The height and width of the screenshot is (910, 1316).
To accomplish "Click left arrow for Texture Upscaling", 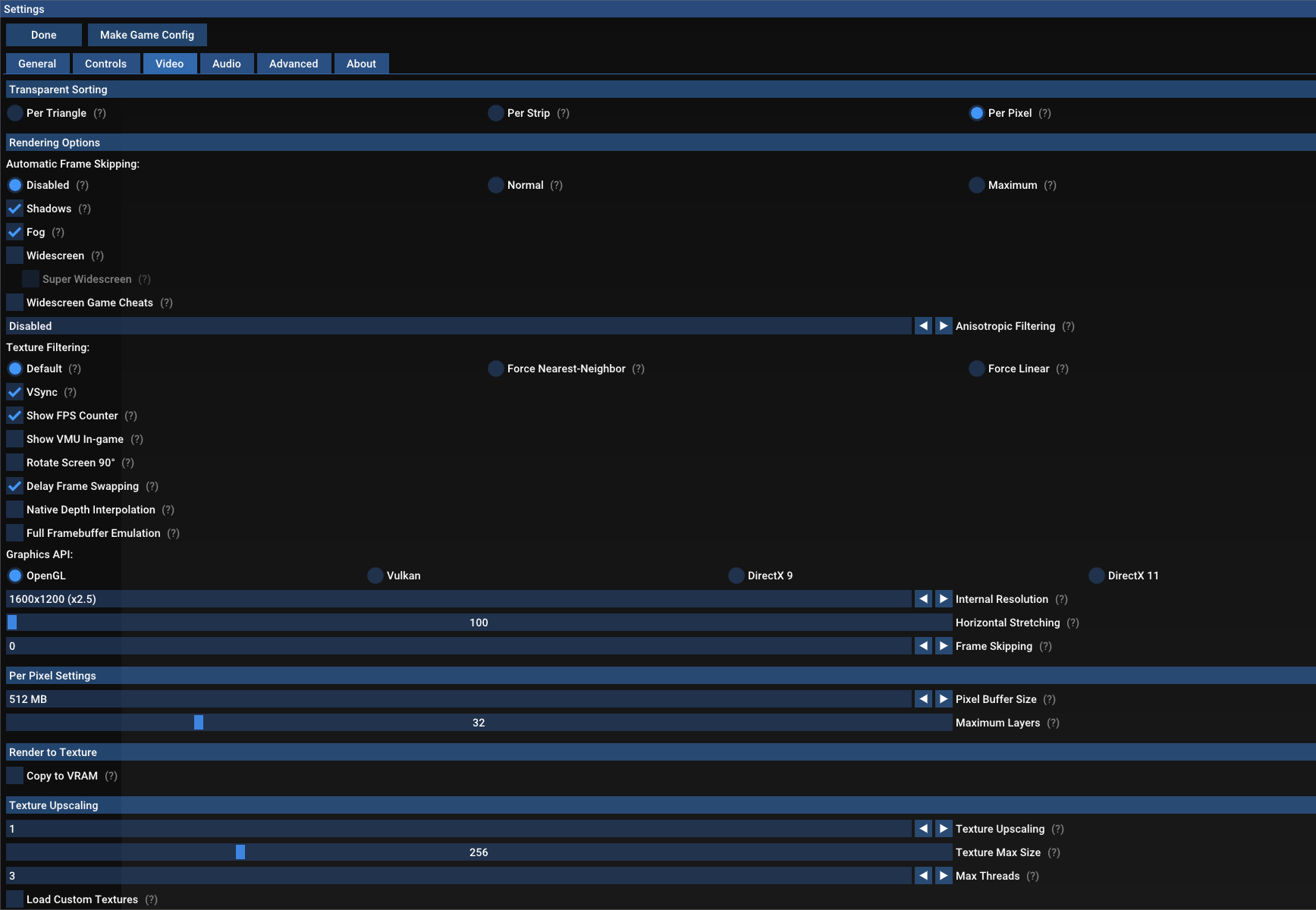I will [x=923, y=829].
